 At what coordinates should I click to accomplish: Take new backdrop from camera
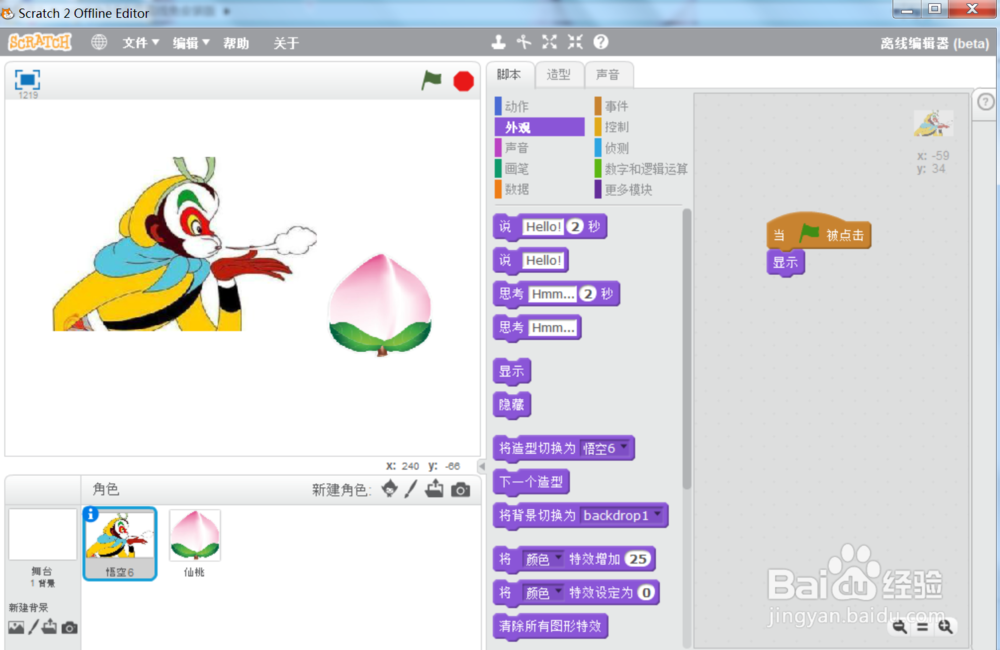pos(70,628)
